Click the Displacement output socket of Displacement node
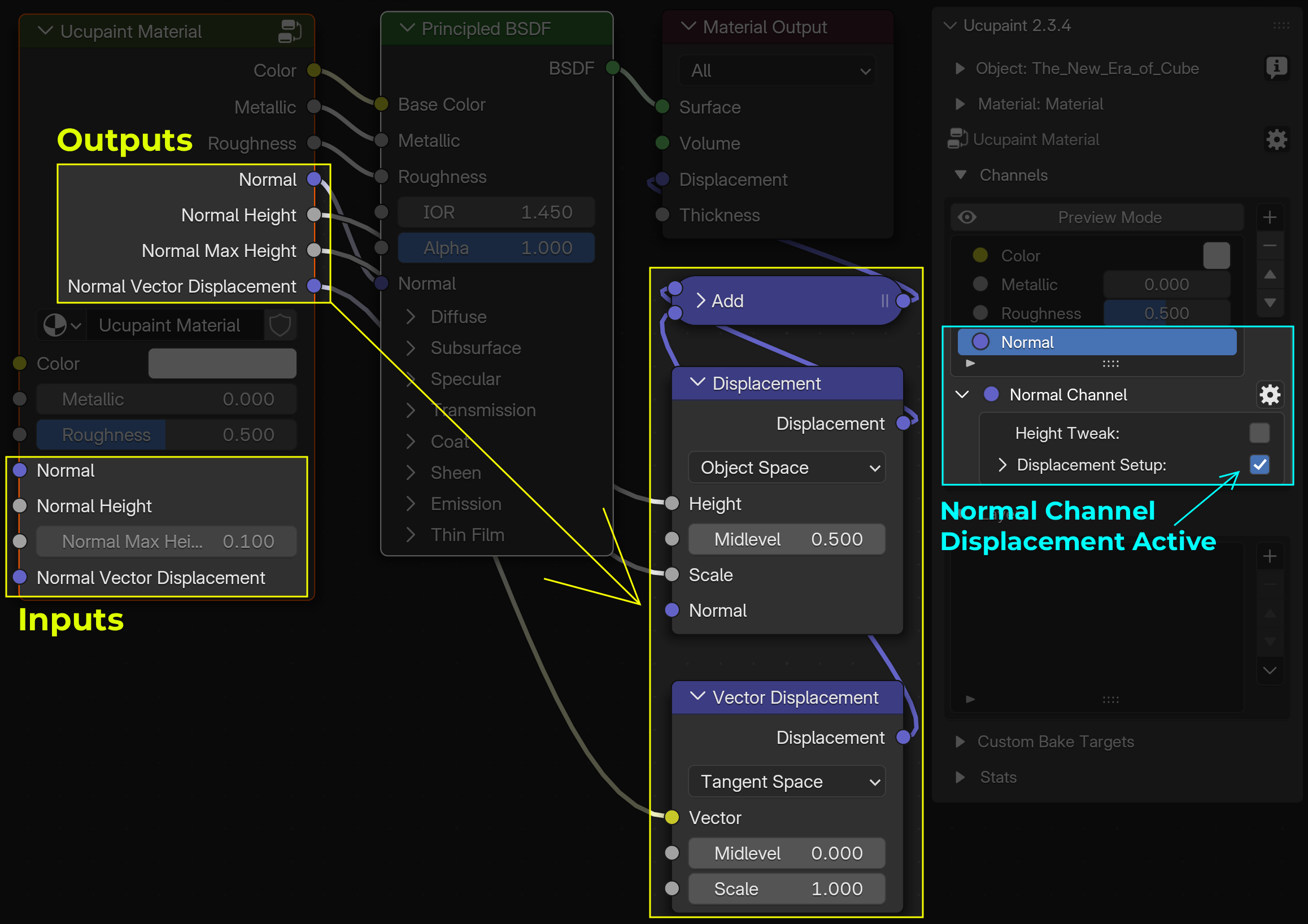 click(x=903, y=423)
